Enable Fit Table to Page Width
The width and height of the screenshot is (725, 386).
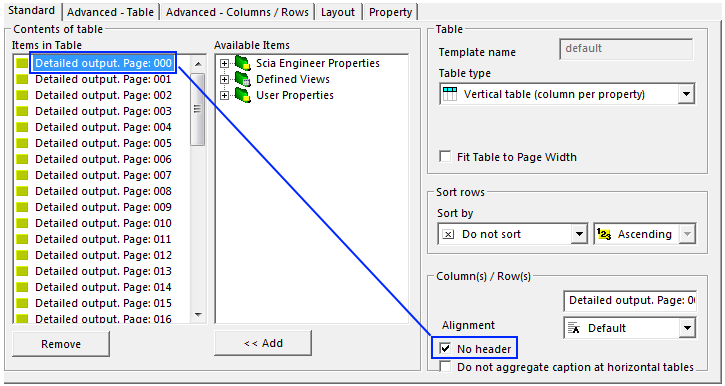[445, 157]
